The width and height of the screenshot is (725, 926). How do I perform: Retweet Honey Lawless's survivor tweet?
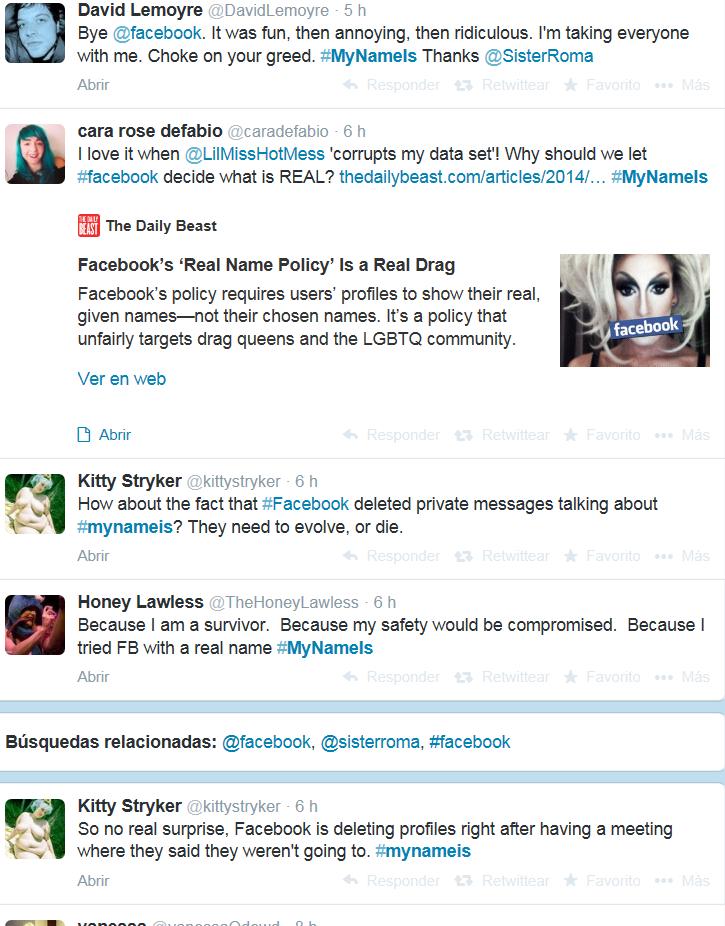pyautogui.click(x=502, y=677)
